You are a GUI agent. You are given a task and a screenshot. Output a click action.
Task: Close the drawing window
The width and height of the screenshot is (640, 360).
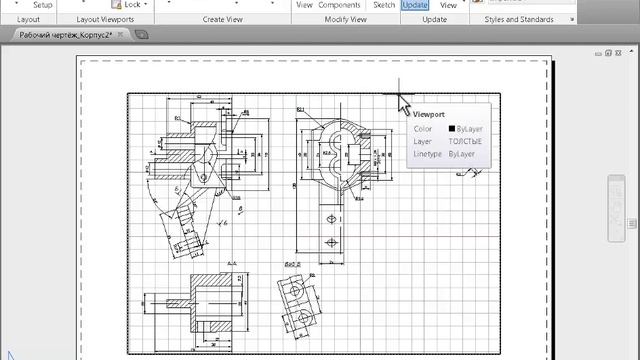[618, 53]
